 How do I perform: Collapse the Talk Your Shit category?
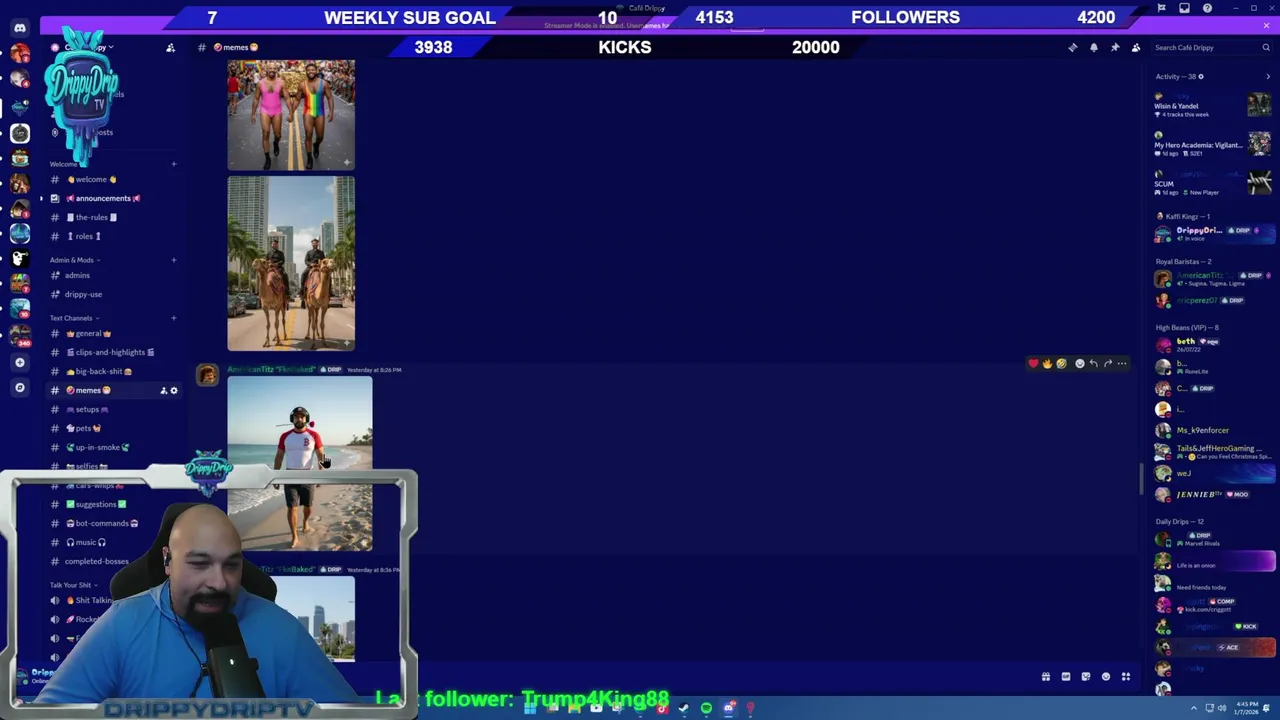73,585
